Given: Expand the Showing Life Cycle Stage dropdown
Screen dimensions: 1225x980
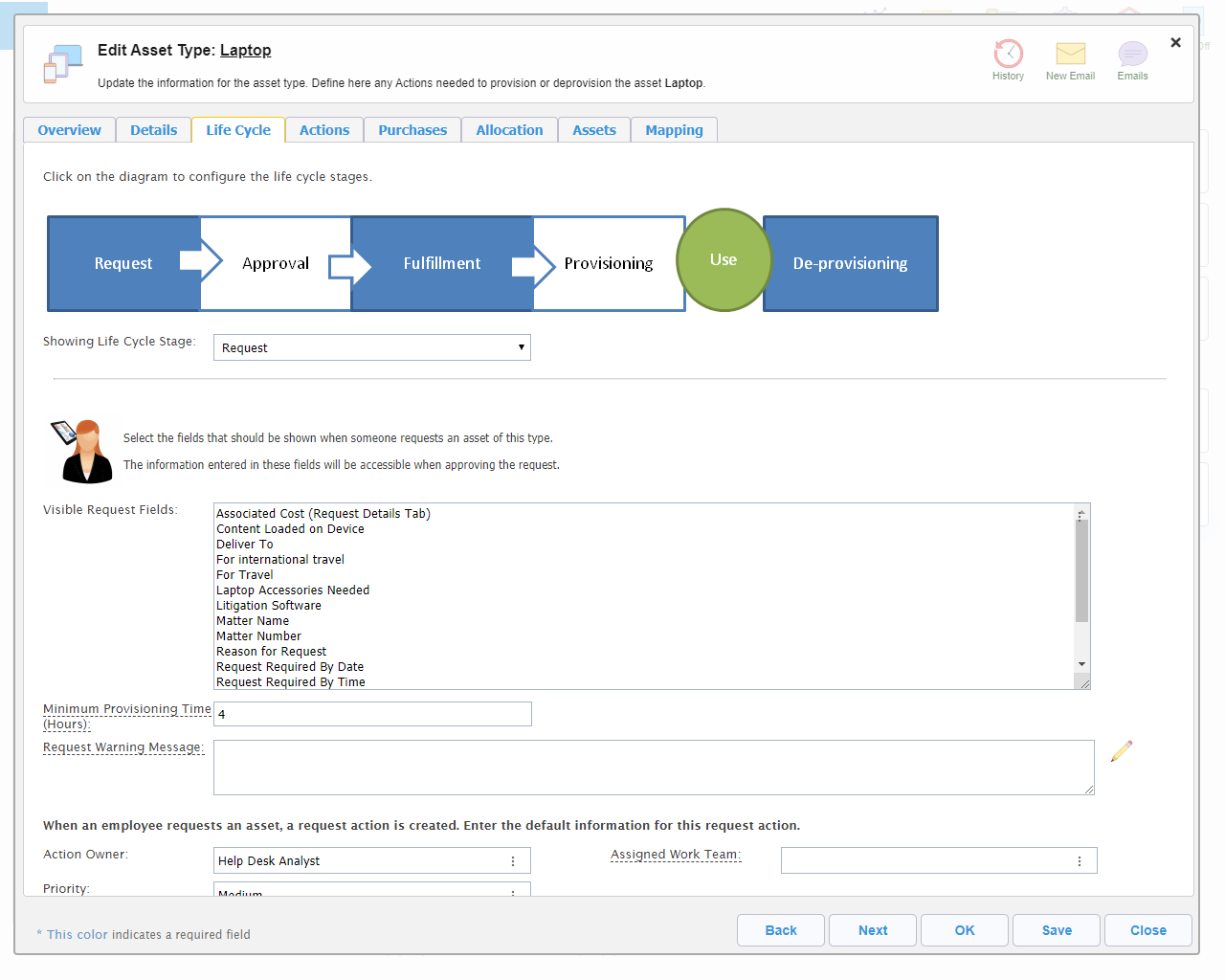Looking at the screenshot, I should tap(372, 347).
